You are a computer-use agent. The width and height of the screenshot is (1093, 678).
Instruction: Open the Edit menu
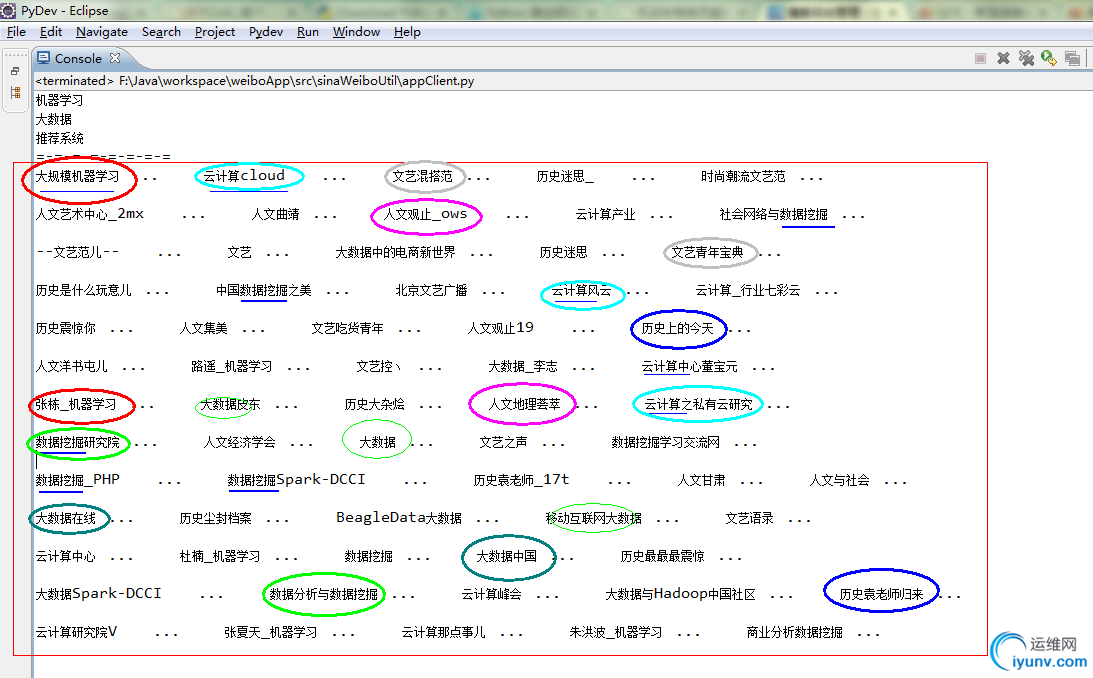point(51,32)
